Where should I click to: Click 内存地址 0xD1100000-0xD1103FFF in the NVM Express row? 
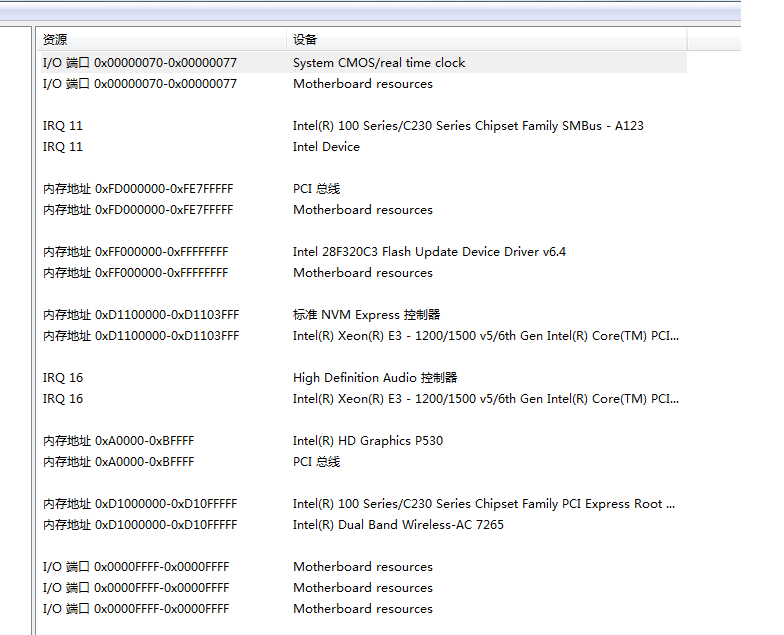[x=141, y=315]
